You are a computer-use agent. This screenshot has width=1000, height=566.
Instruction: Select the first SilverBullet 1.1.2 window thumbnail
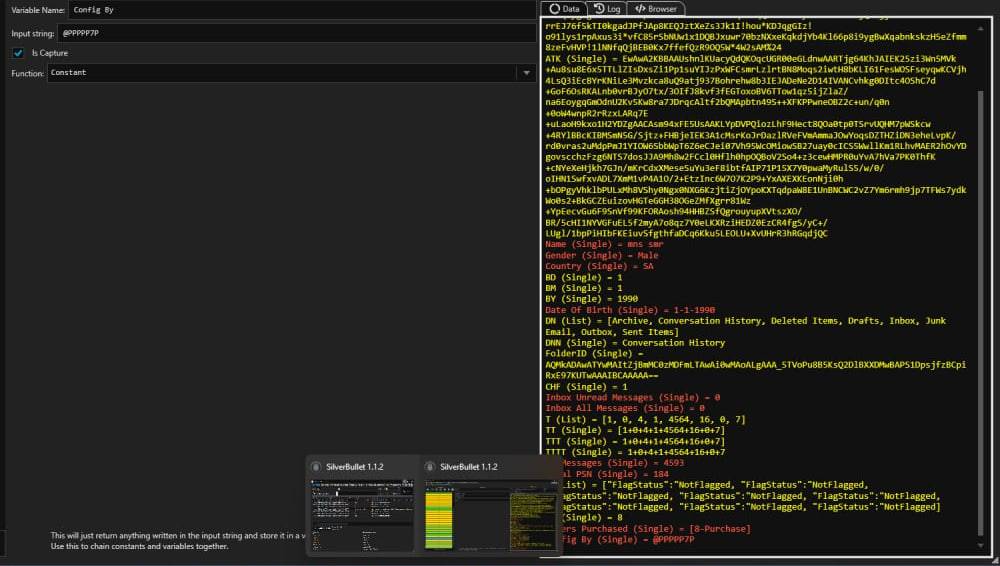point(362,514)
